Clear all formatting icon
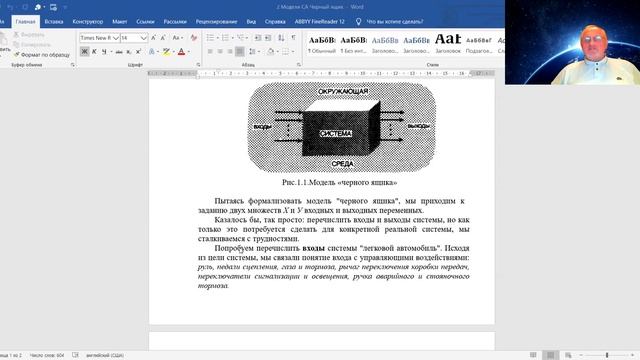The height and width of the screenshot is (360, 640). pos(193,38)
